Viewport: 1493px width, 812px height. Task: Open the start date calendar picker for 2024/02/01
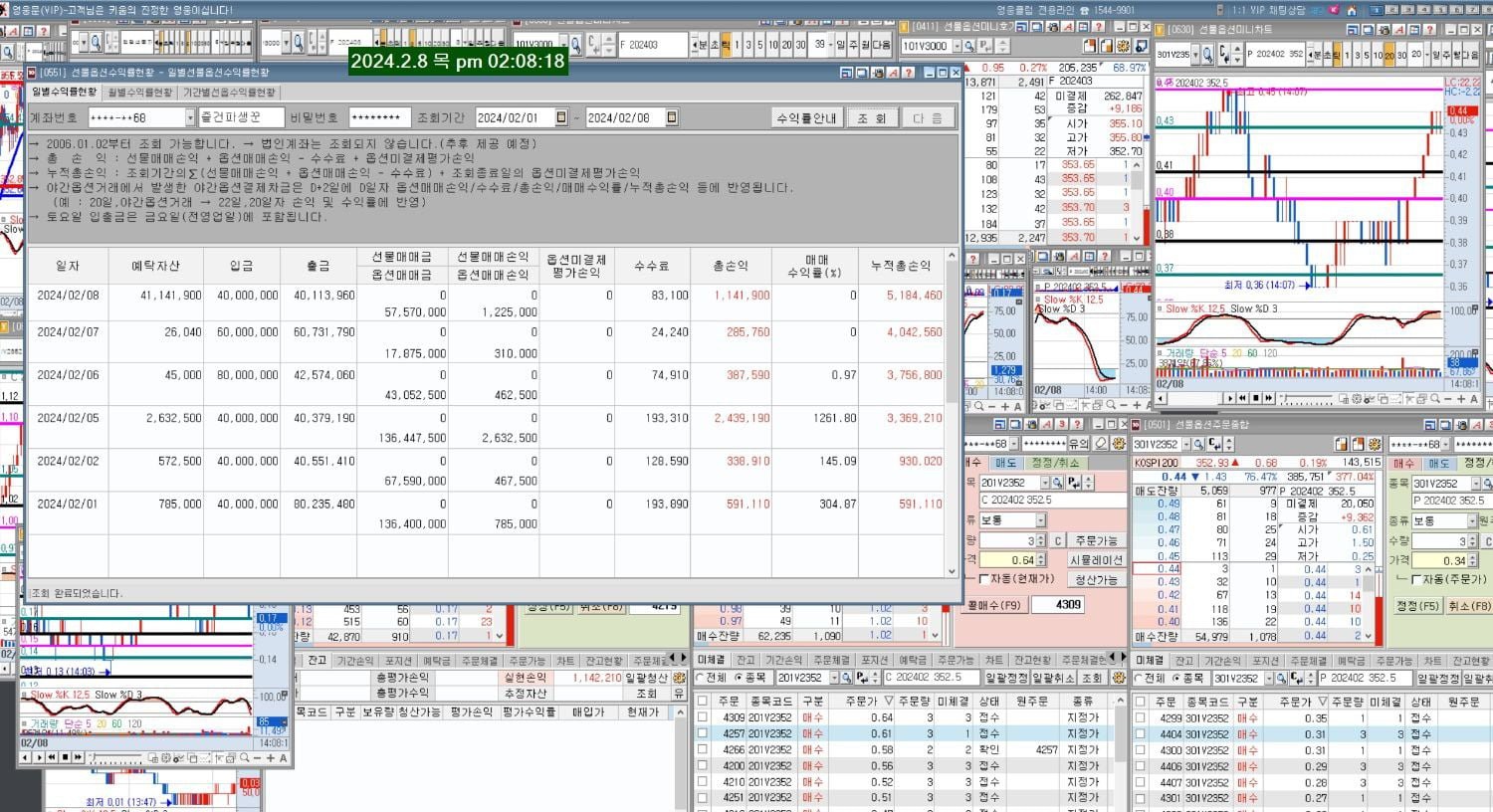561,117
